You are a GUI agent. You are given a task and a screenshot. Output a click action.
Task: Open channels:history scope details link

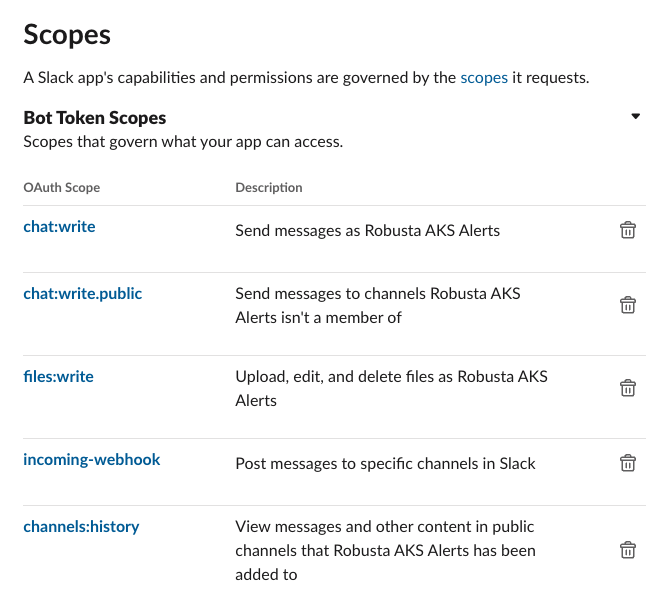(81, 526)
